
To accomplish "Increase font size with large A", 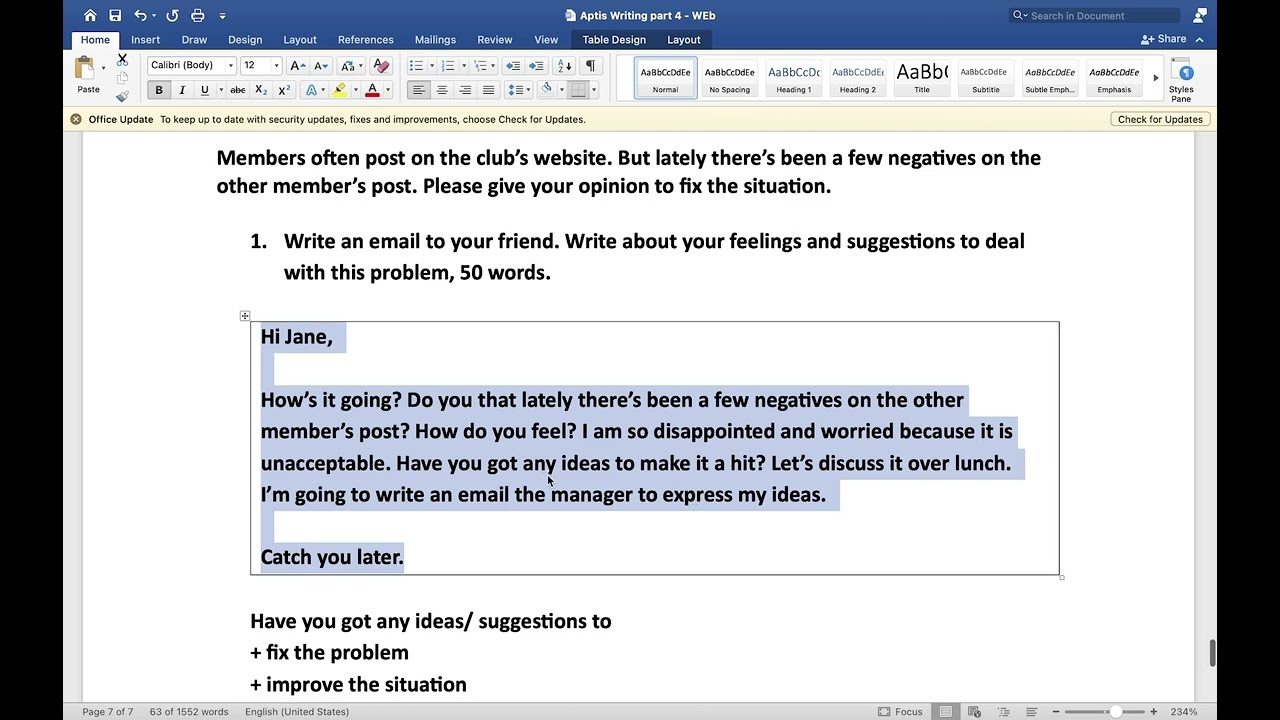I will 297,65.
